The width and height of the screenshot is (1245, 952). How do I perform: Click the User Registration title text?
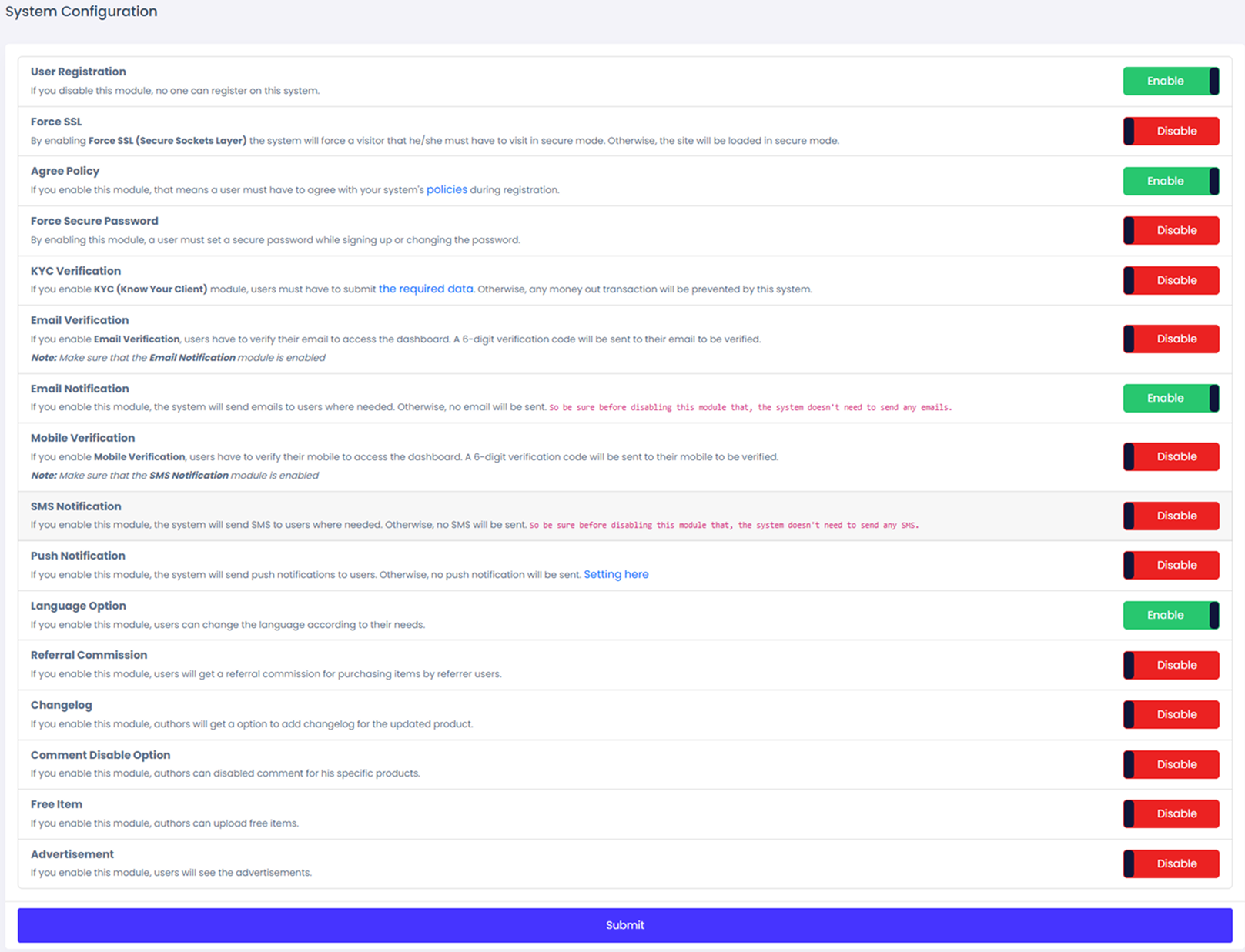point(79,72)
